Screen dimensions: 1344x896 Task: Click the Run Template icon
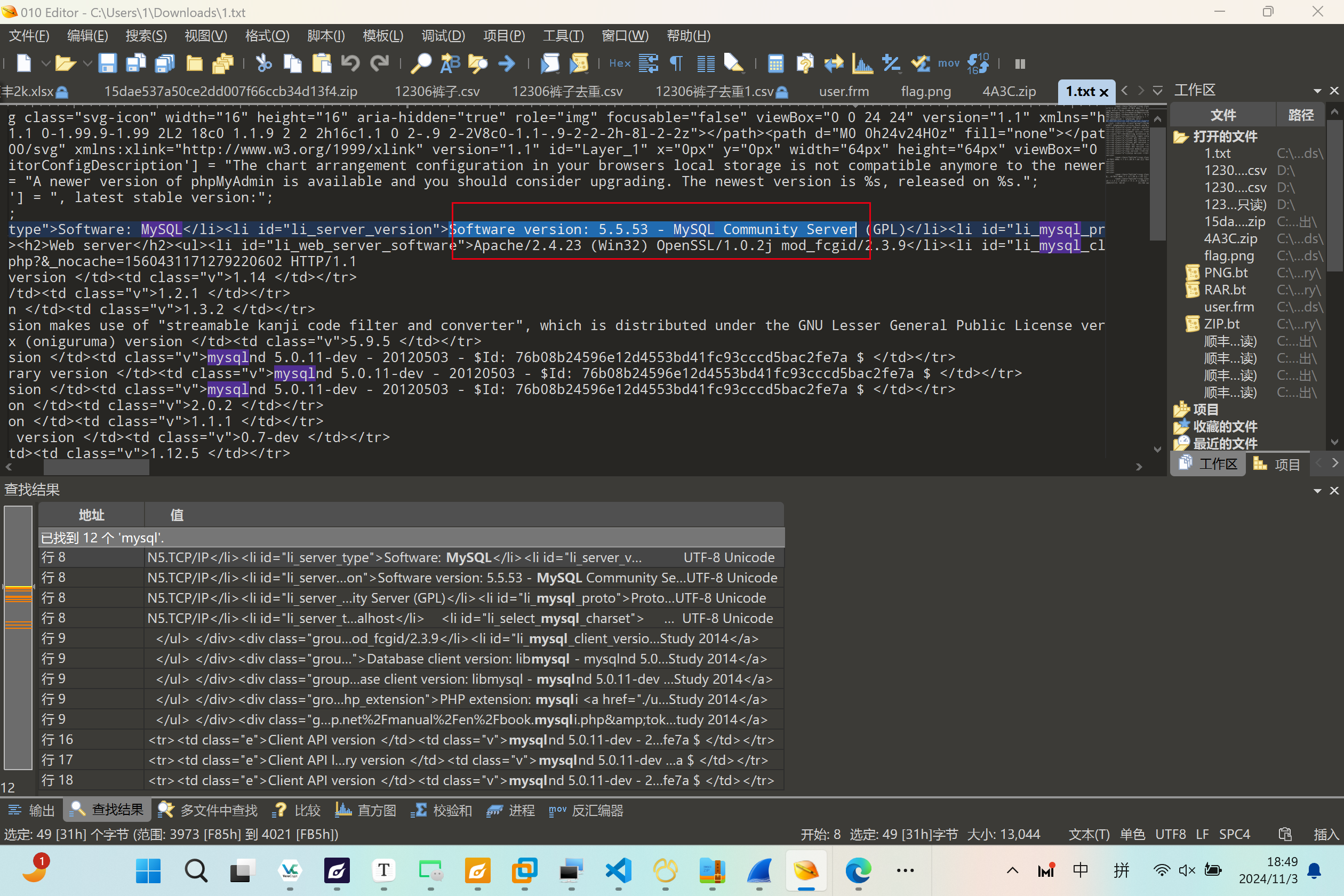[579, 63]
